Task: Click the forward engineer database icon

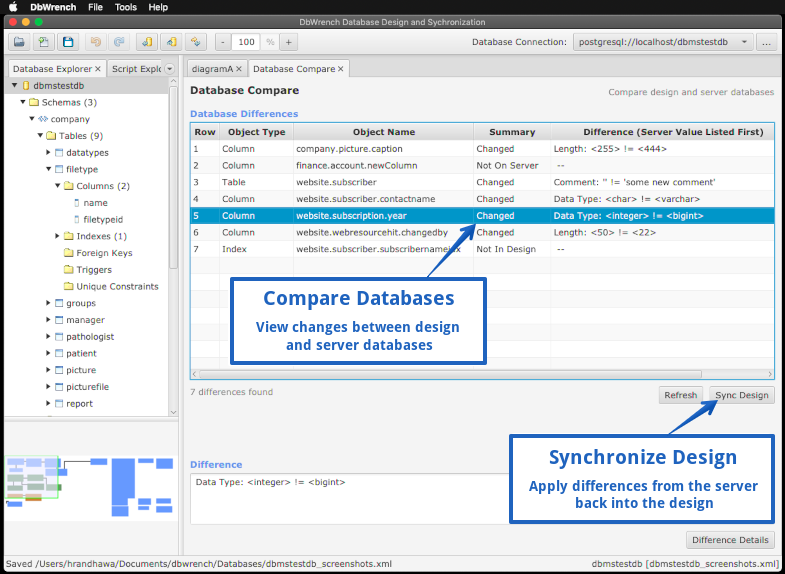Action: pos(171,42)
